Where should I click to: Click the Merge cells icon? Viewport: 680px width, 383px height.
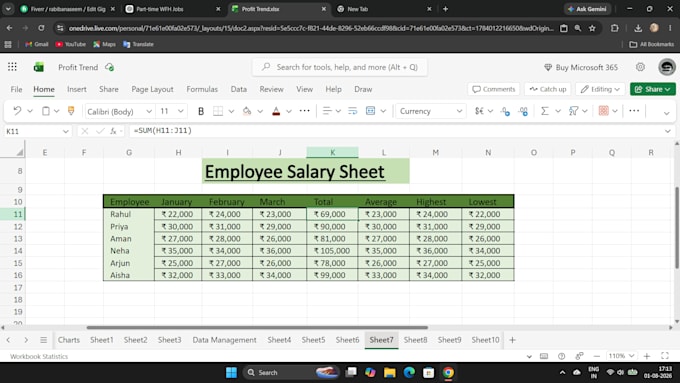[370, 111]
